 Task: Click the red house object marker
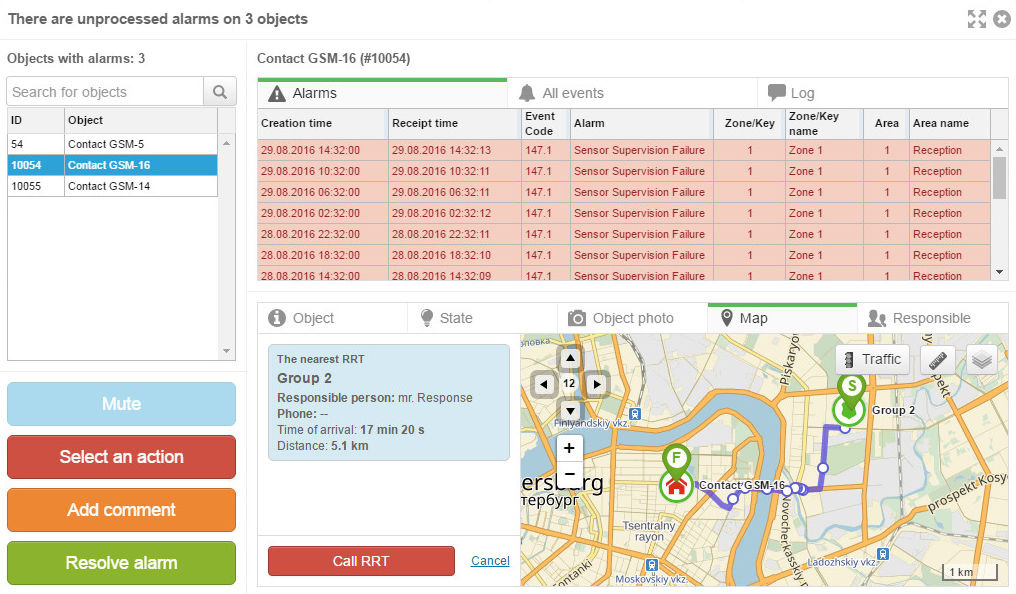click(x=676, y=485)
